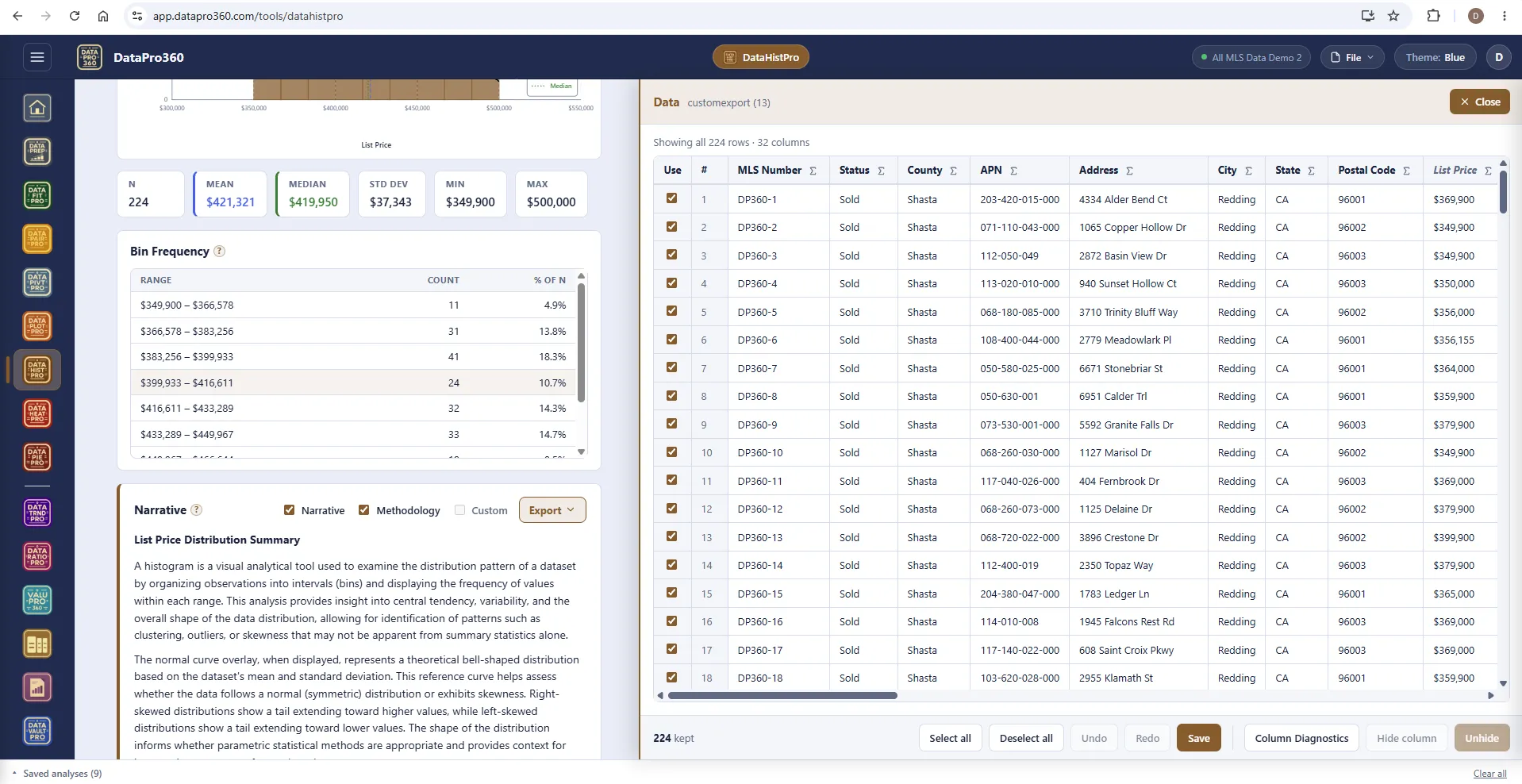Save the data selection
The image size is (1522, 784).
[1198, 738]
